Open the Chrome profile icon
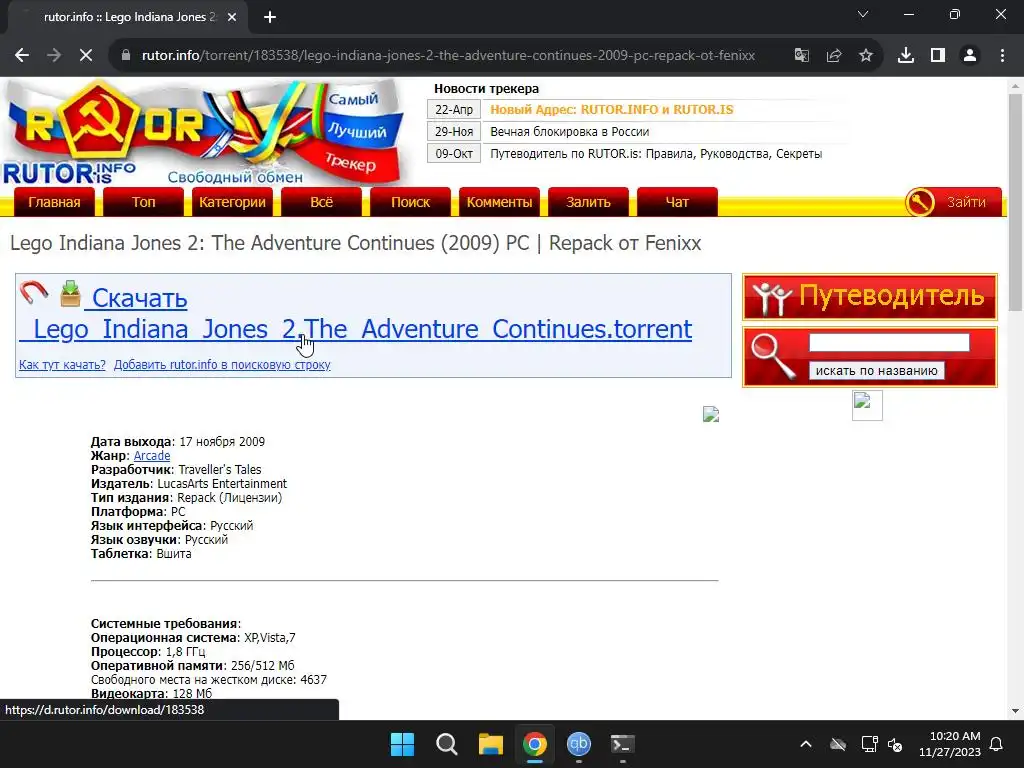This screenshot has height=768, width=1024. coord(970,56)
